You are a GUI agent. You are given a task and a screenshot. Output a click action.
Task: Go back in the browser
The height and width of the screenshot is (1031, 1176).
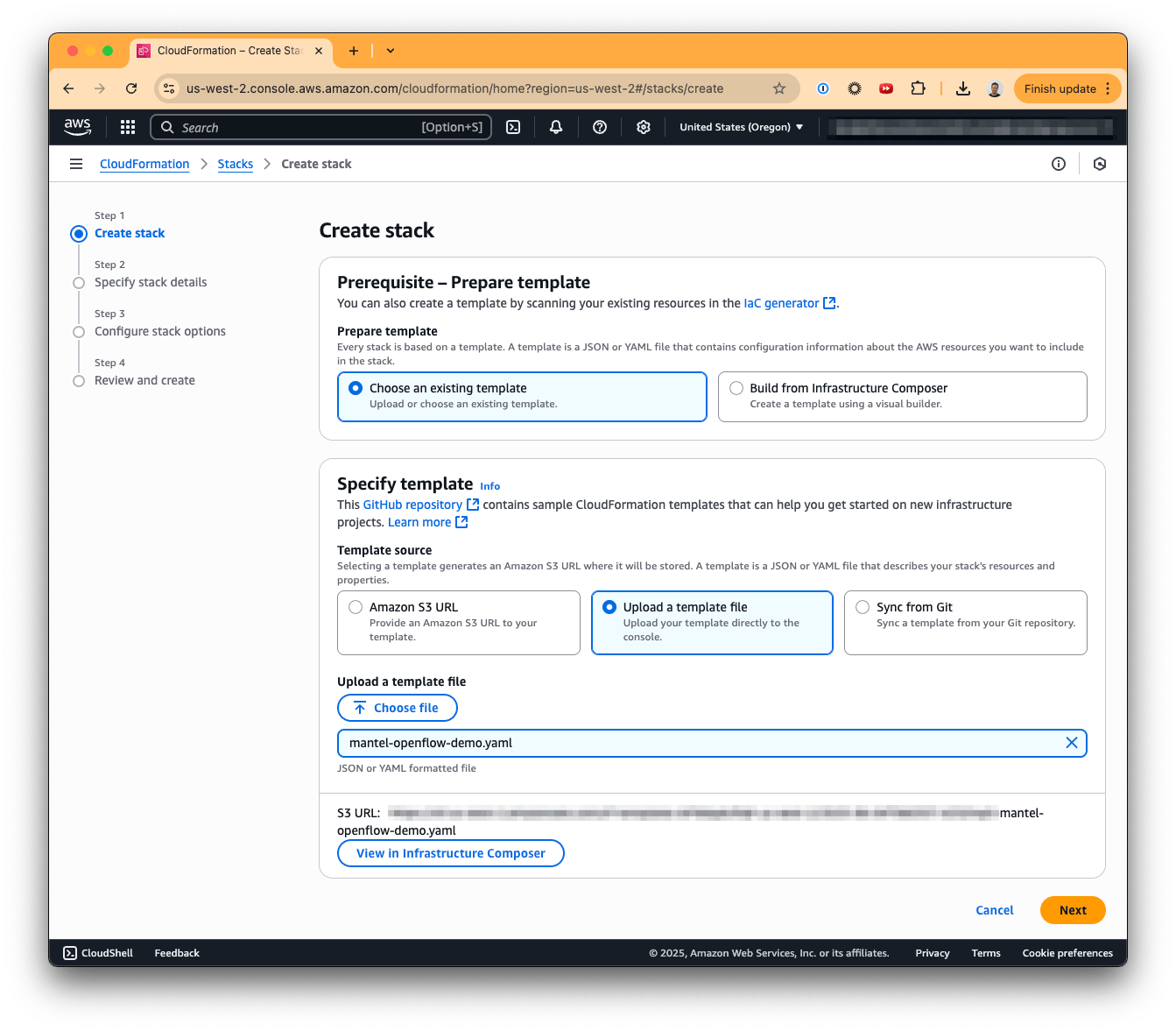pos(68,88)
